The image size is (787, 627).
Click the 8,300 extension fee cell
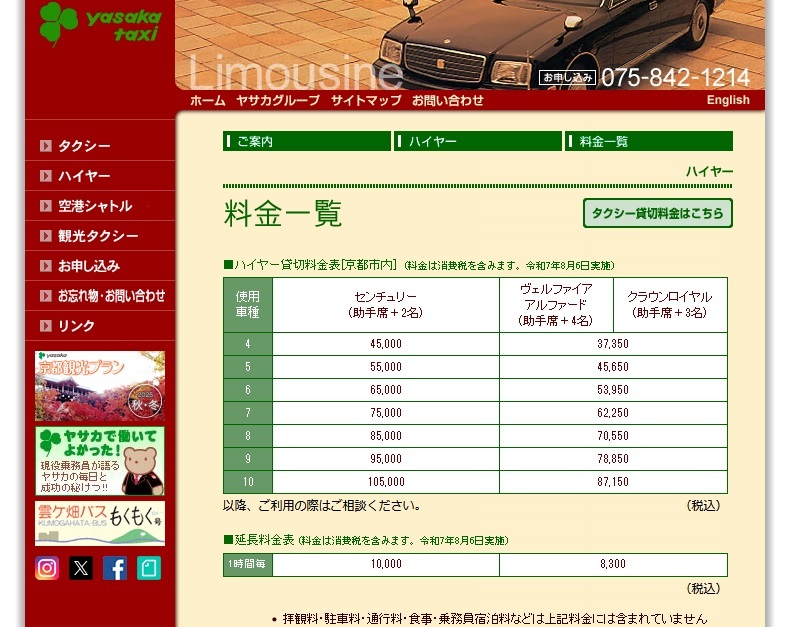point(613,564)
